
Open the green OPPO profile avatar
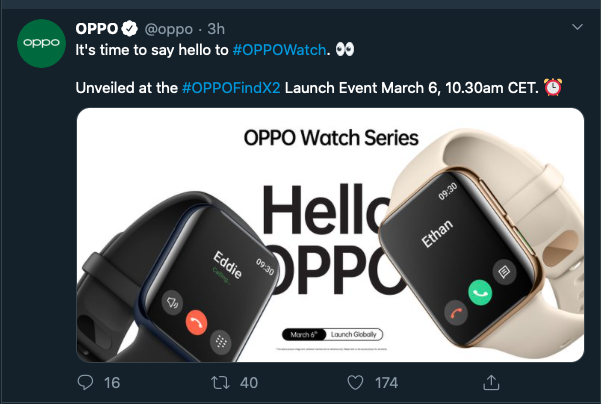pyautogui.click(x=41, y=43)
